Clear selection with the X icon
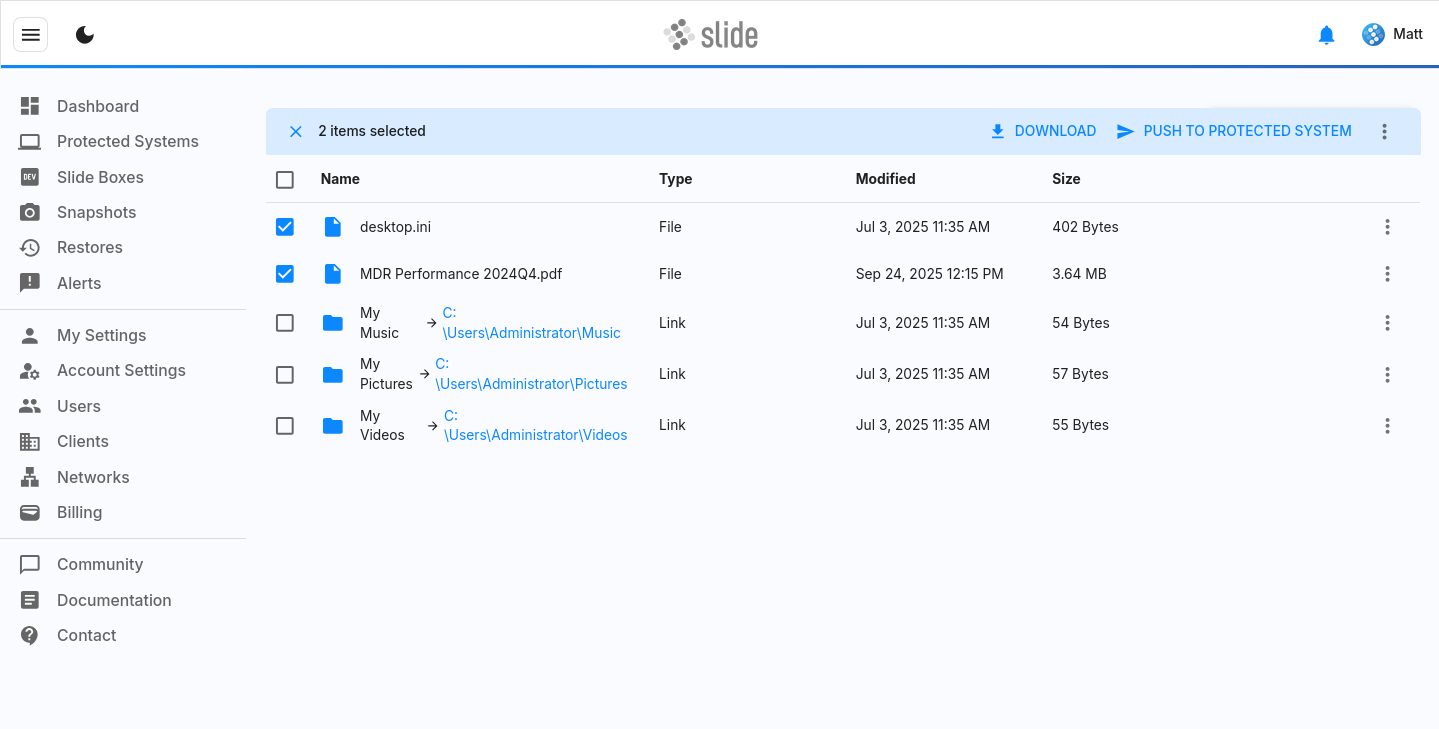 (x=295, y=131)
